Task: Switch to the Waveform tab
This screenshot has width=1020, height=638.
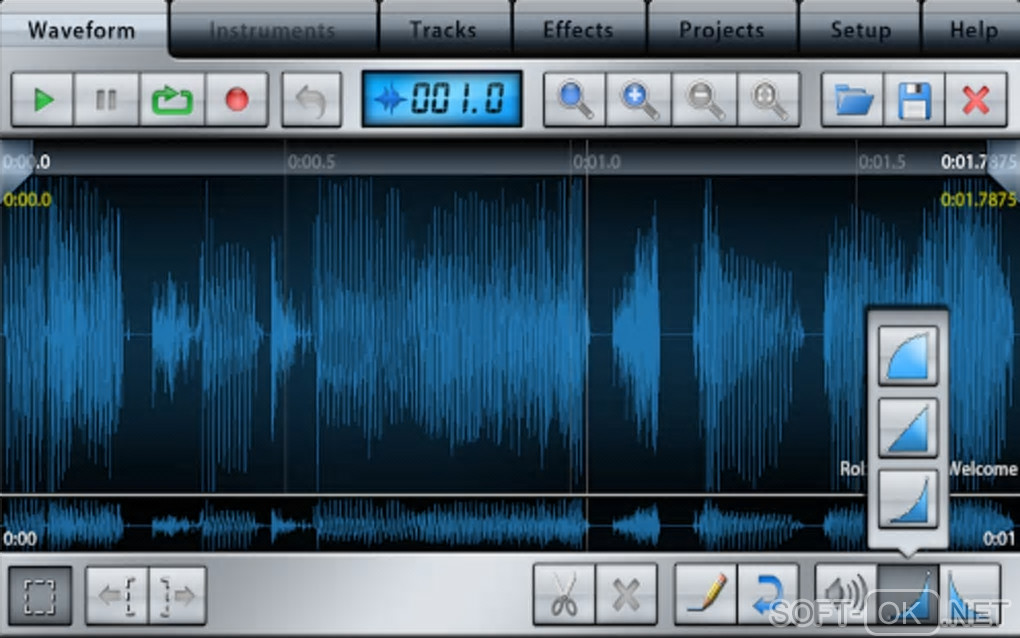Action: pyautogui.click(x=82, y=30)
